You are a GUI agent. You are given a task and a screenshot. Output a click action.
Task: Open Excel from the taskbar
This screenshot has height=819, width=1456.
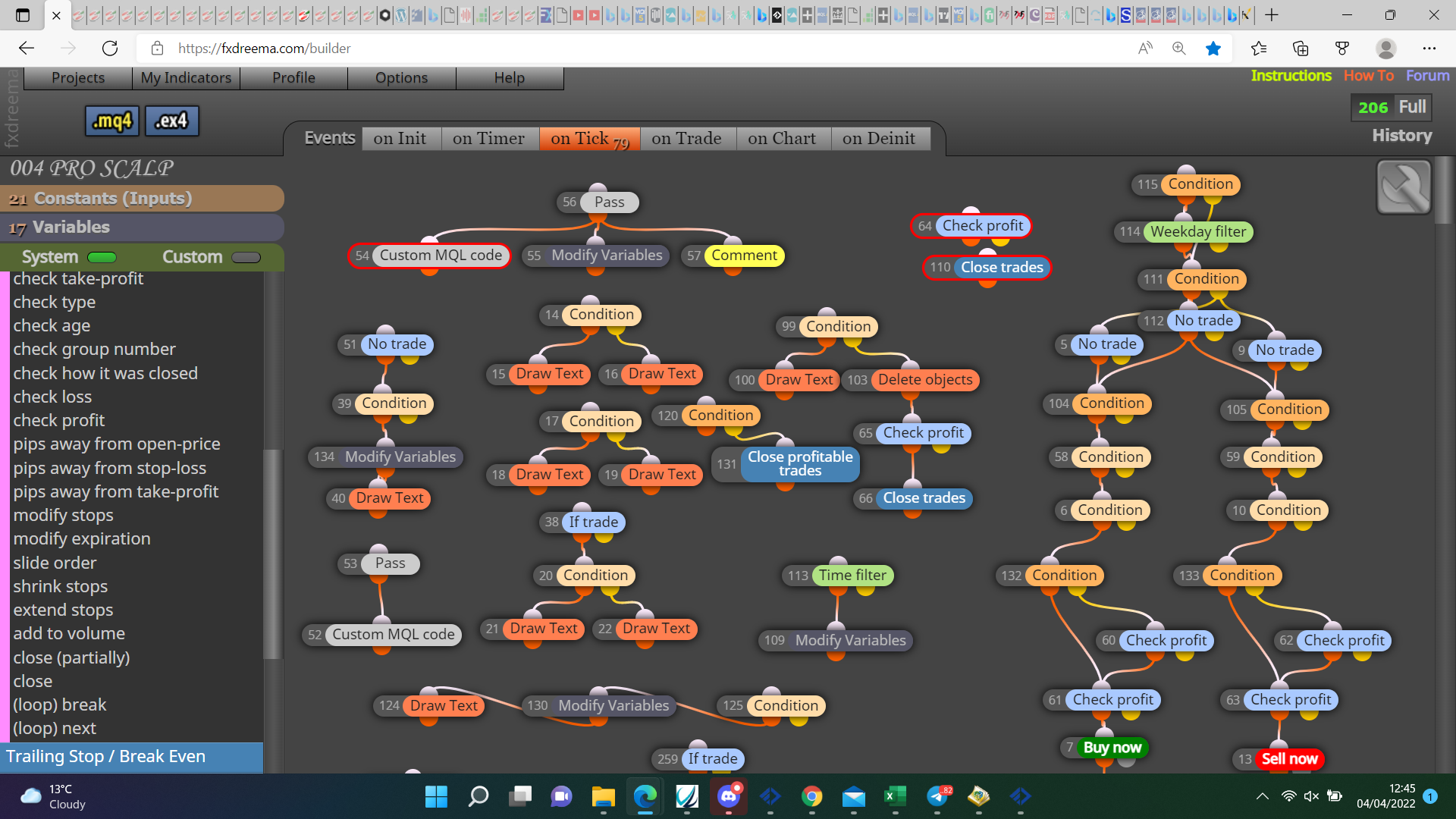[x=895, y=796]
